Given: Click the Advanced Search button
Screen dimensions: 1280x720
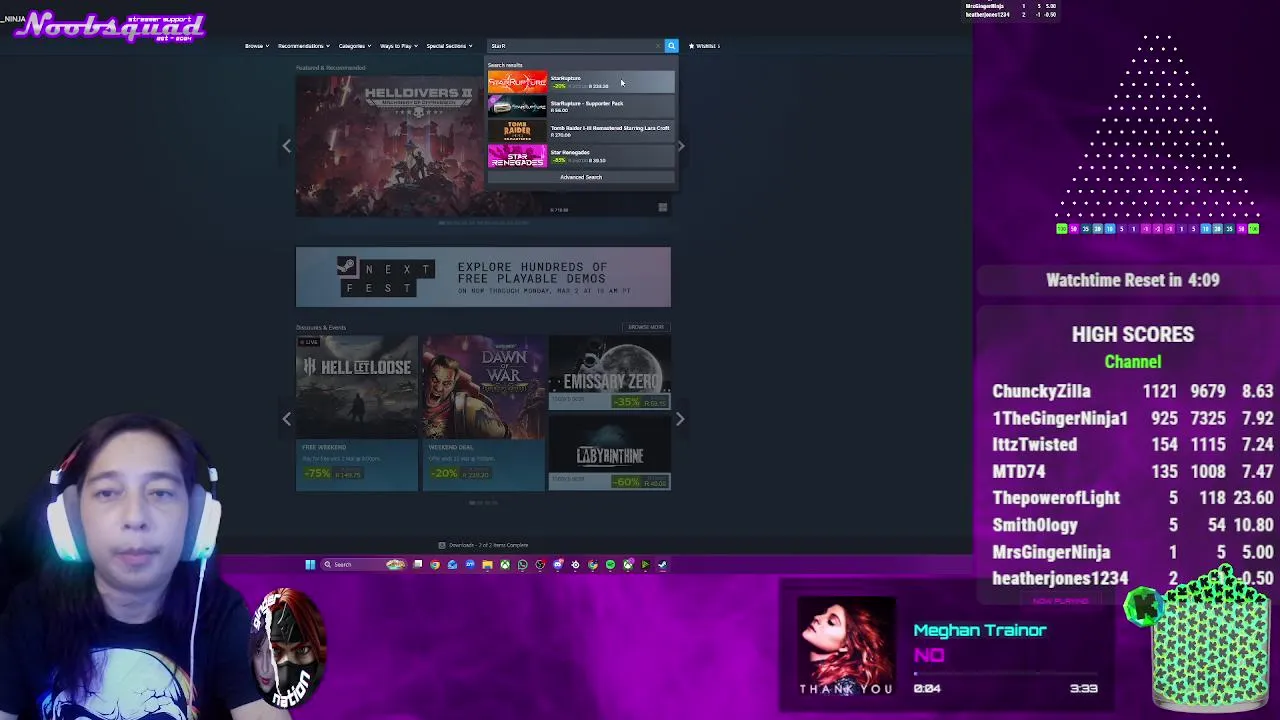Looking at the screenshot, I should pyautogui.click(x=581, y=177).
